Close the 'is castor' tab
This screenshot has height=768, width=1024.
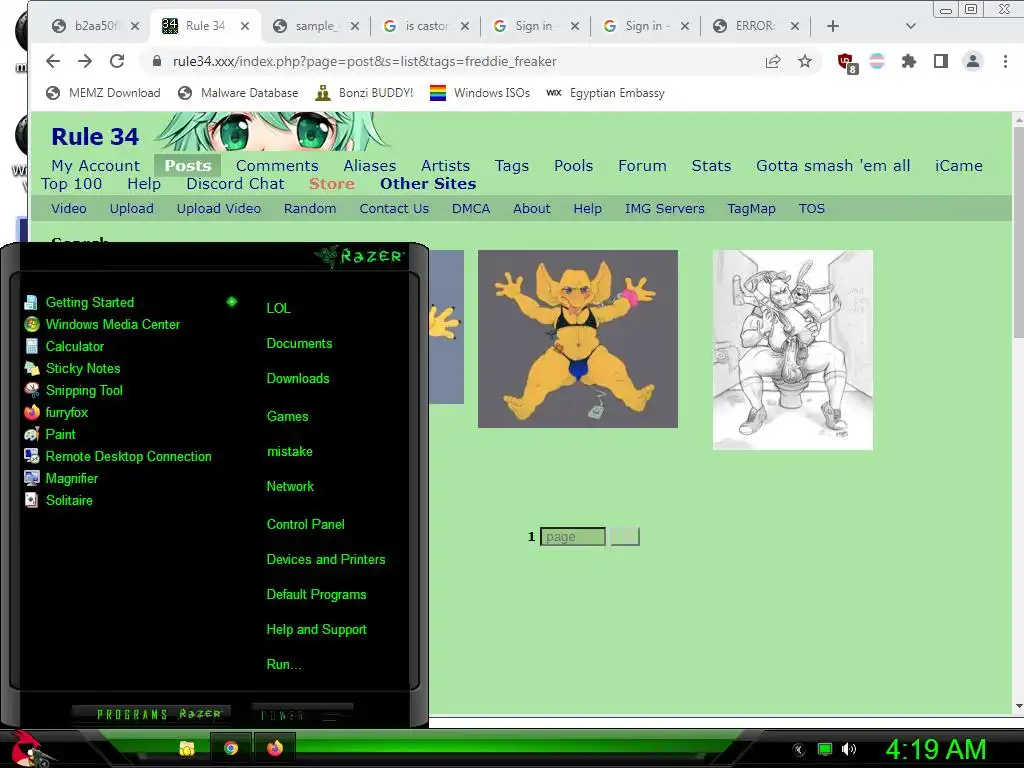(464, 26)
